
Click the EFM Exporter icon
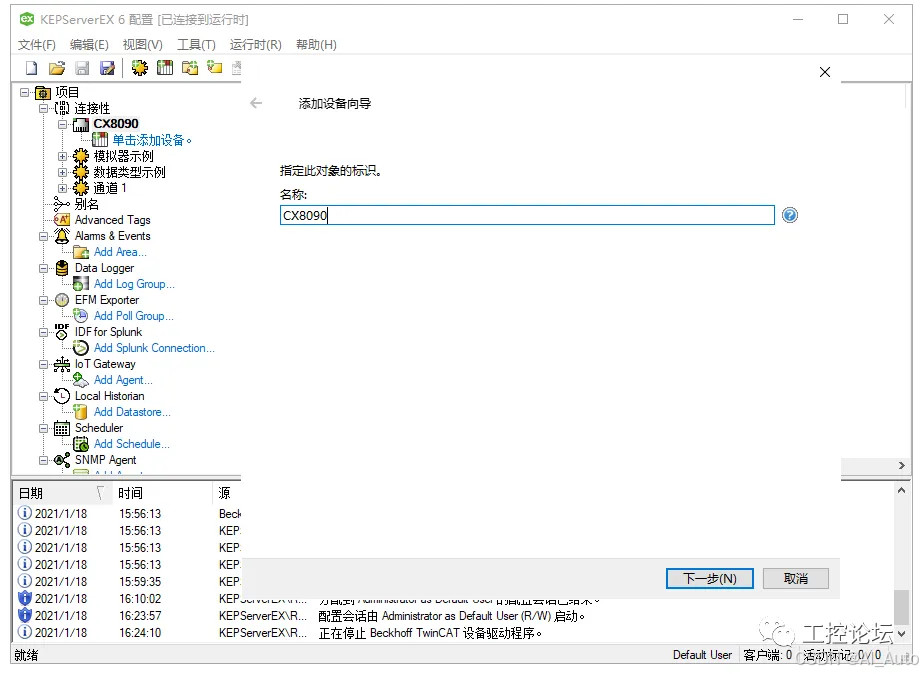pyautogui.click(x=62, y=300)
